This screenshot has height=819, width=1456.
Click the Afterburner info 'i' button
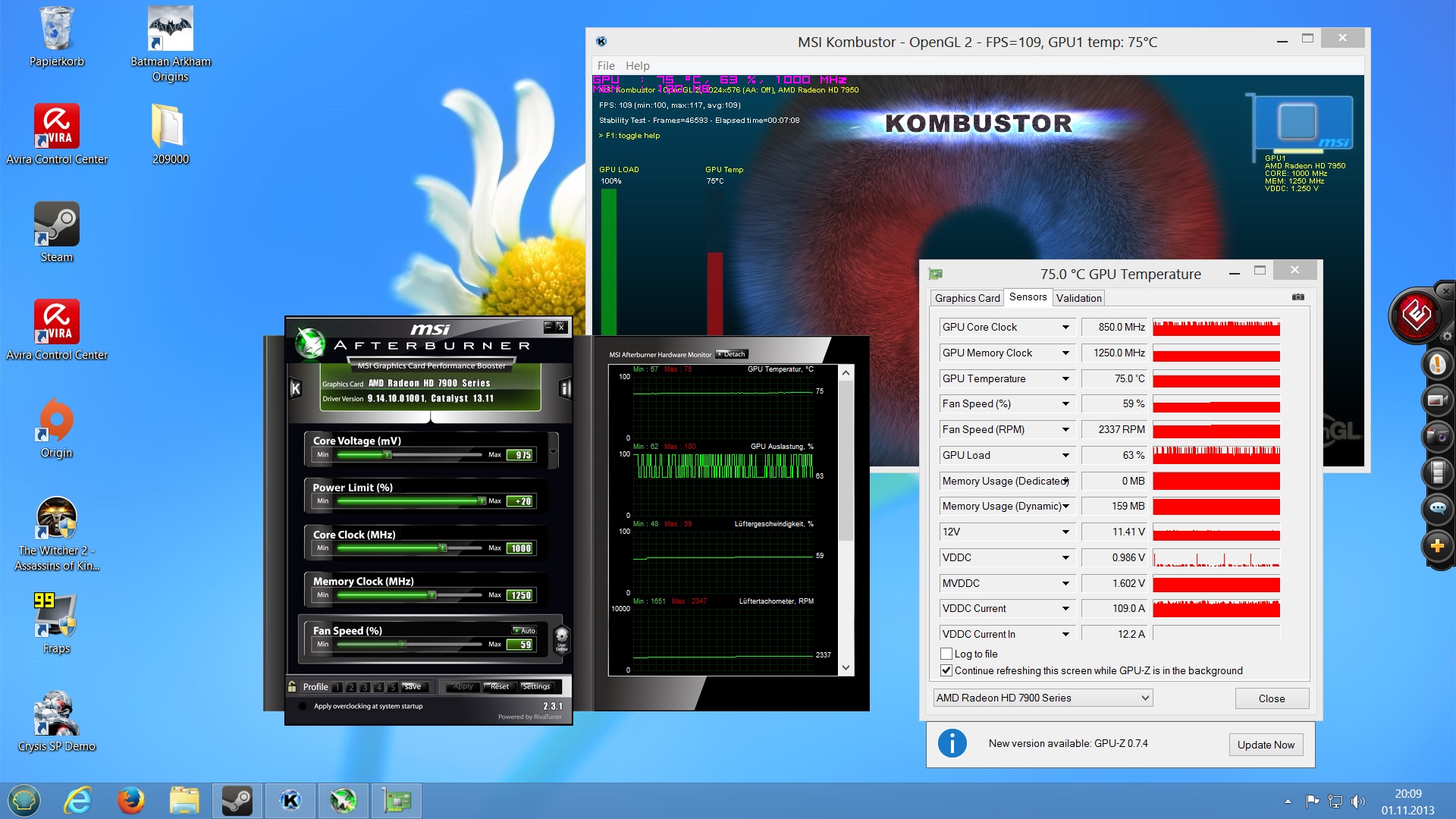pos(565,389)
